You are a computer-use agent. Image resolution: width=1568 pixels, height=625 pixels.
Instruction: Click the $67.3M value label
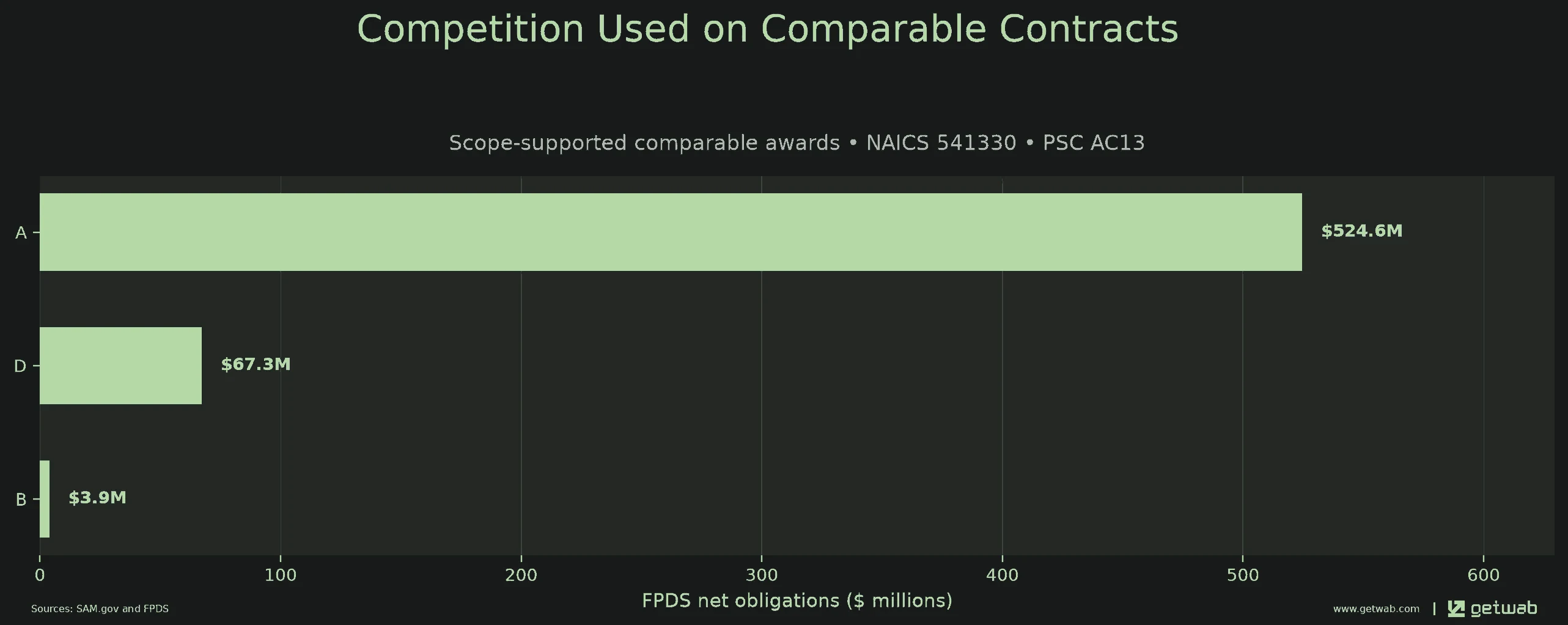coord(256,364)
